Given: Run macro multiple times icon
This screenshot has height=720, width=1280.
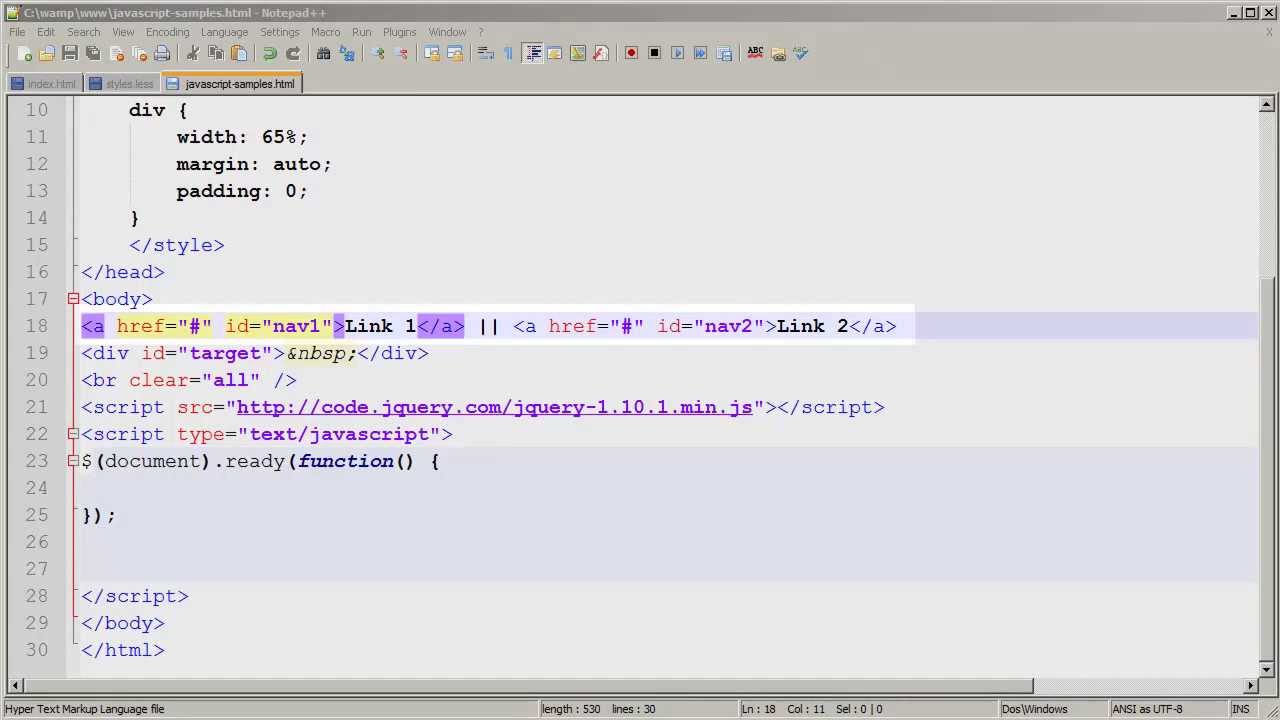Looking at the screenshot, I should (x=701, y=53).
